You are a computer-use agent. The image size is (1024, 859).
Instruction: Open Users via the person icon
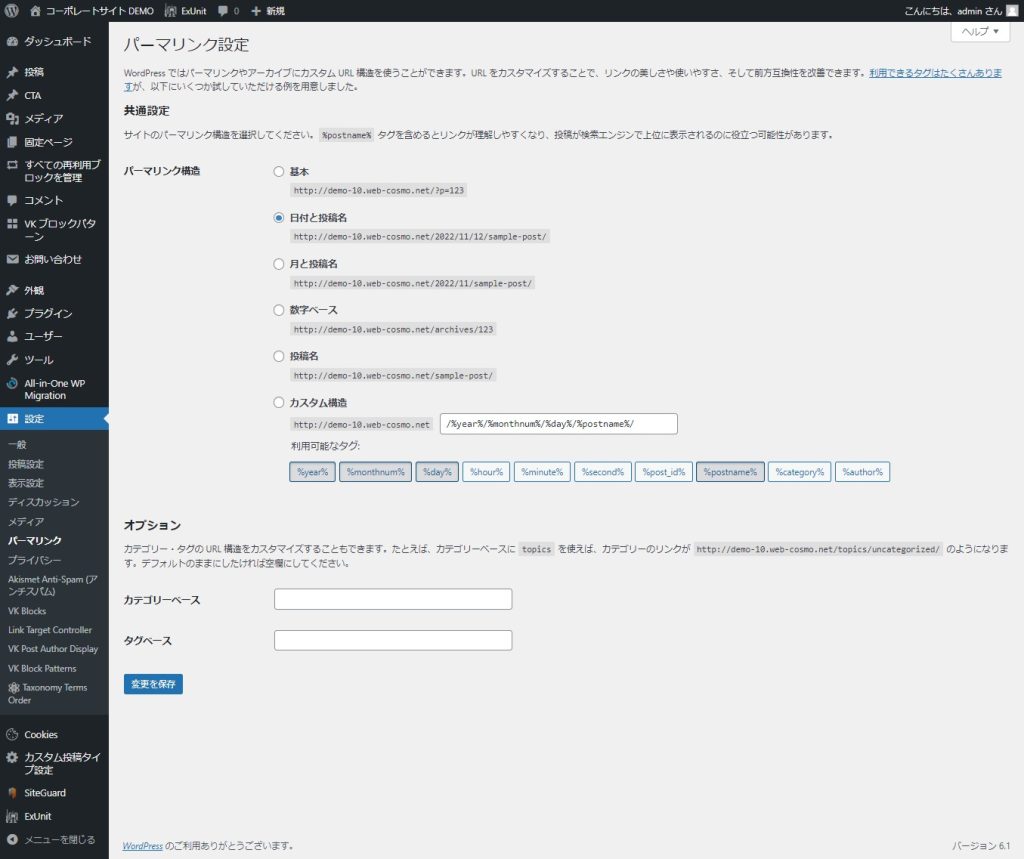[x=12, y=336]
